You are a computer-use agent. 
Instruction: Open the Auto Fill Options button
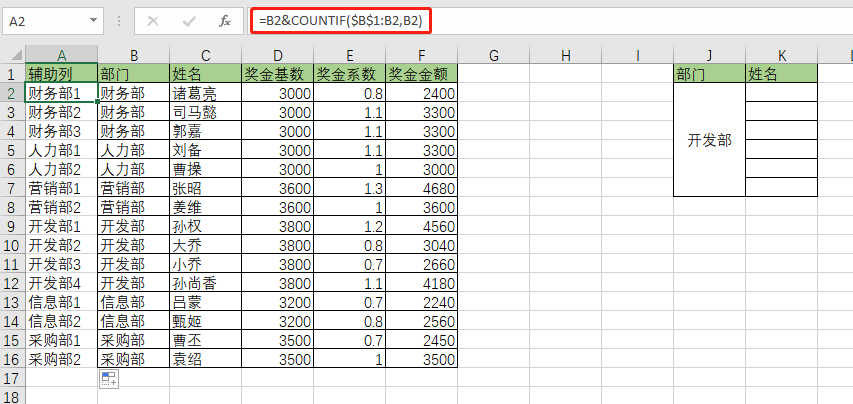[x=109, y=379]
